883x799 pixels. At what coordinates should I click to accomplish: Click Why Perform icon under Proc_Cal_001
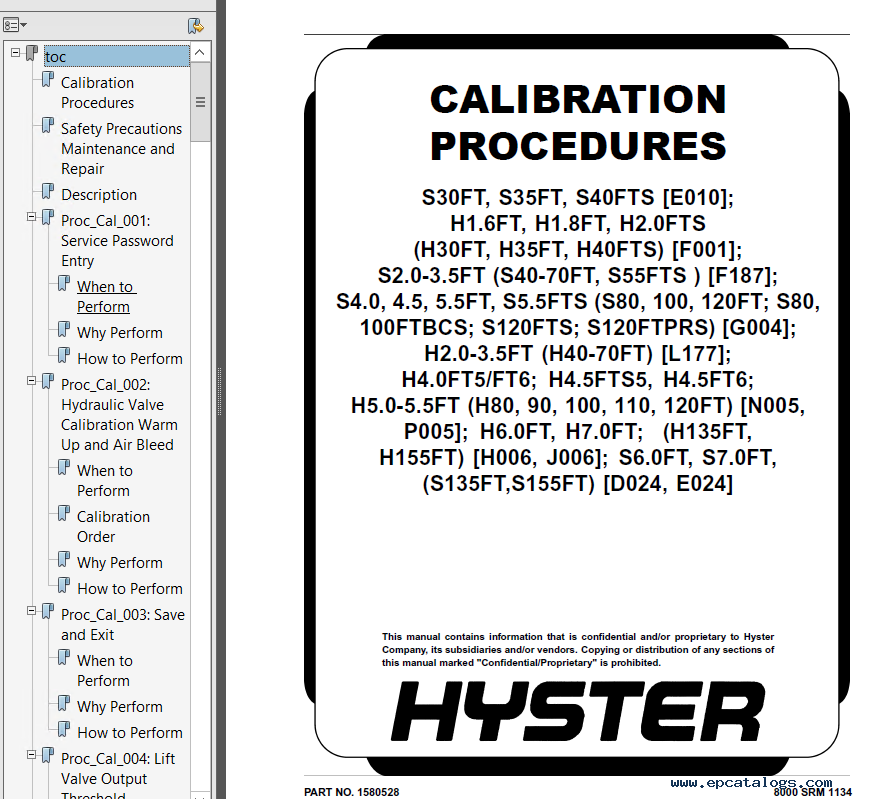coord(64,329)
